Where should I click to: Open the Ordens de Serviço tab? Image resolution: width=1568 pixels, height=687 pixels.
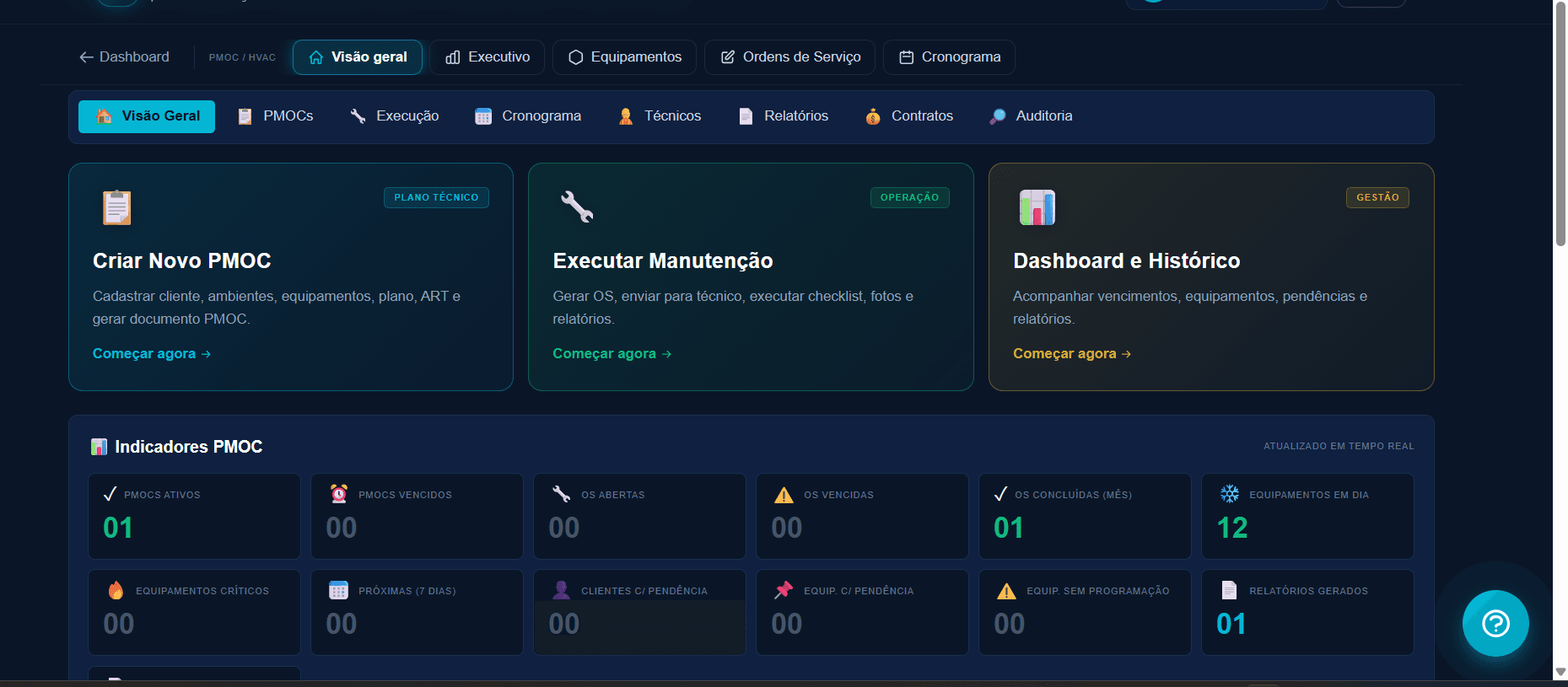coord(790,57)
